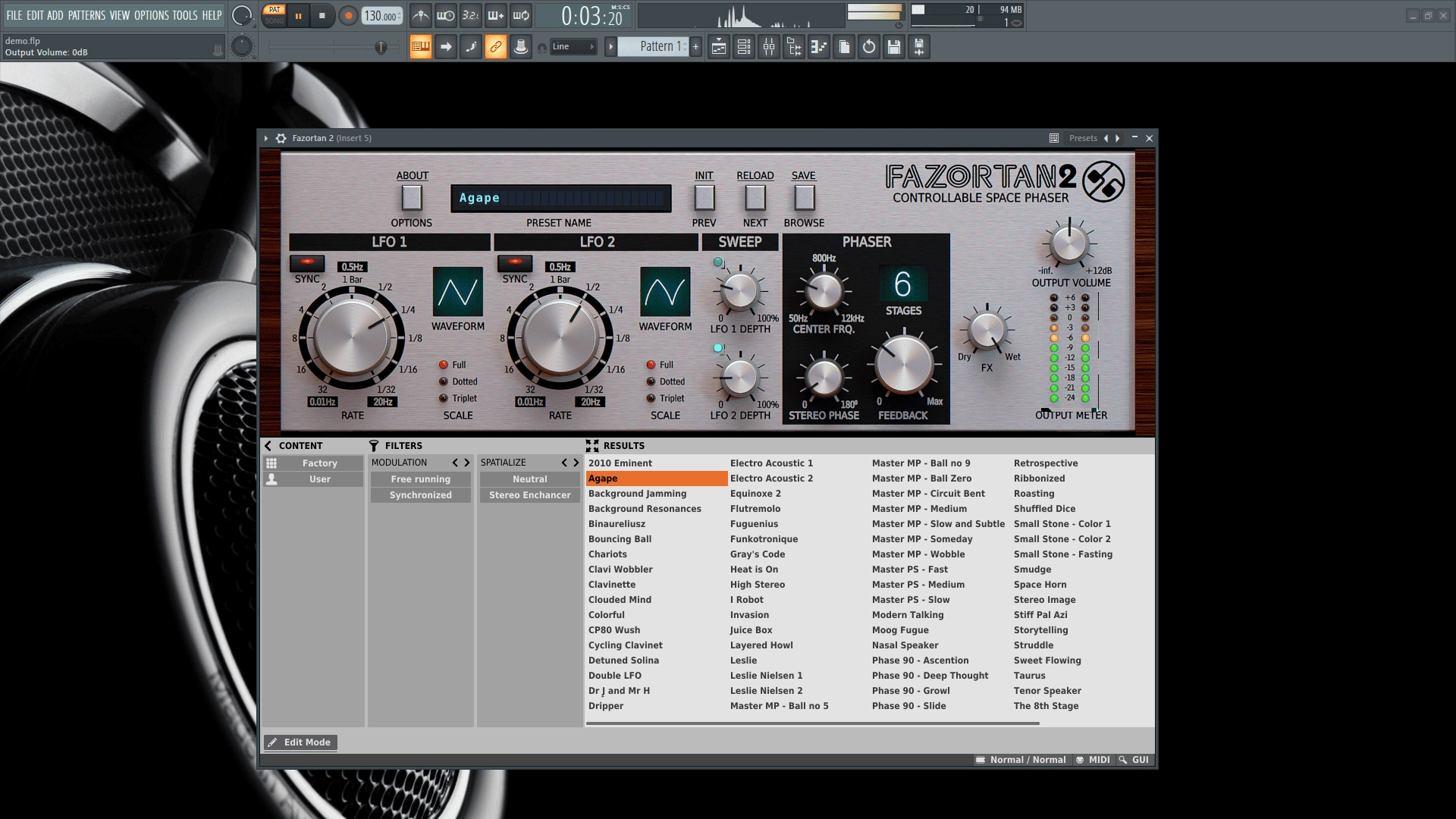This screenshot has height=819, width=1456.
Task: Click the Agape preset name display
Action: (561, 198)
